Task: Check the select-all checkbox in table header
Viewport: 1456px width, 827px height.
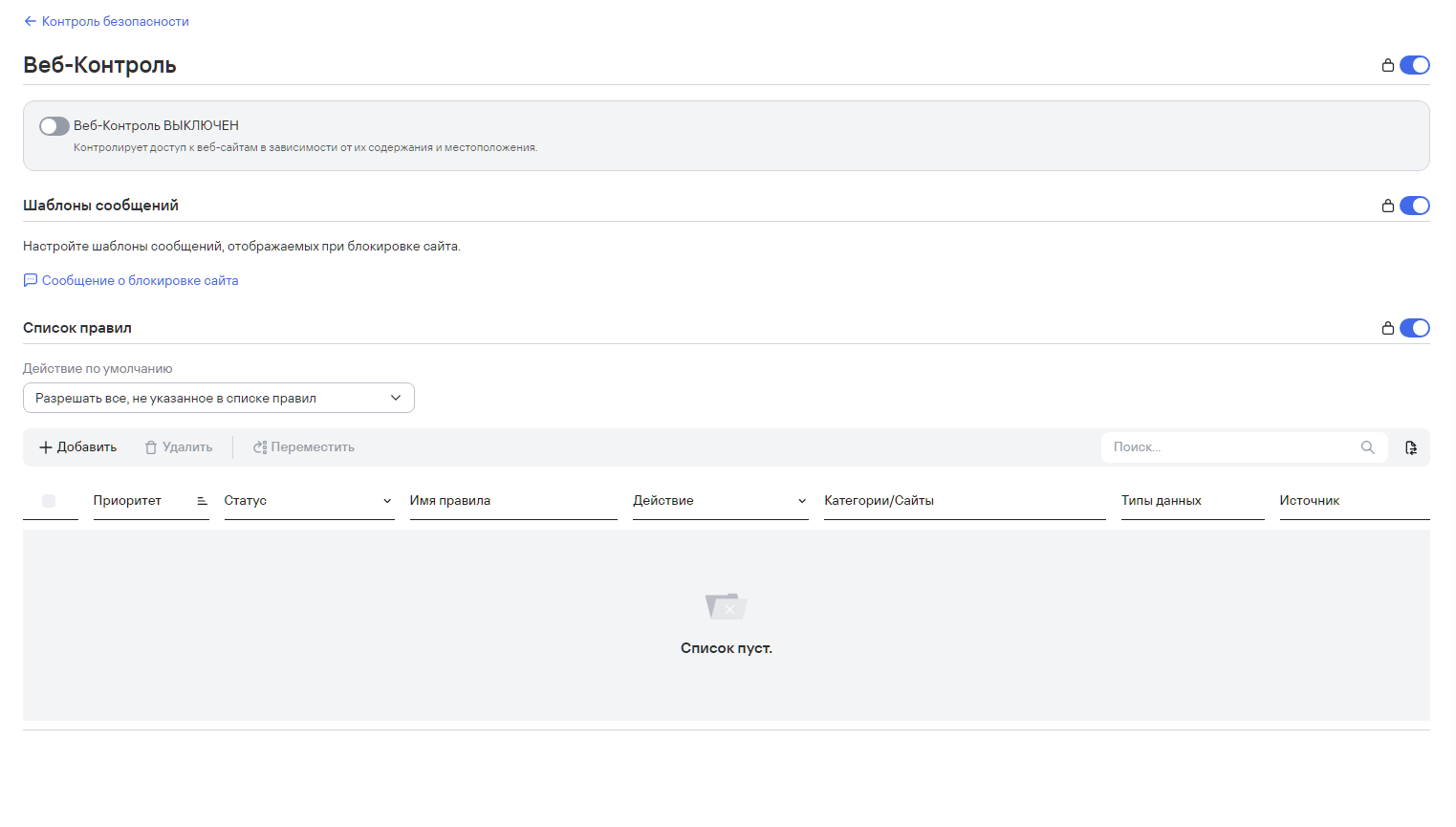Action: coord(49,501)
